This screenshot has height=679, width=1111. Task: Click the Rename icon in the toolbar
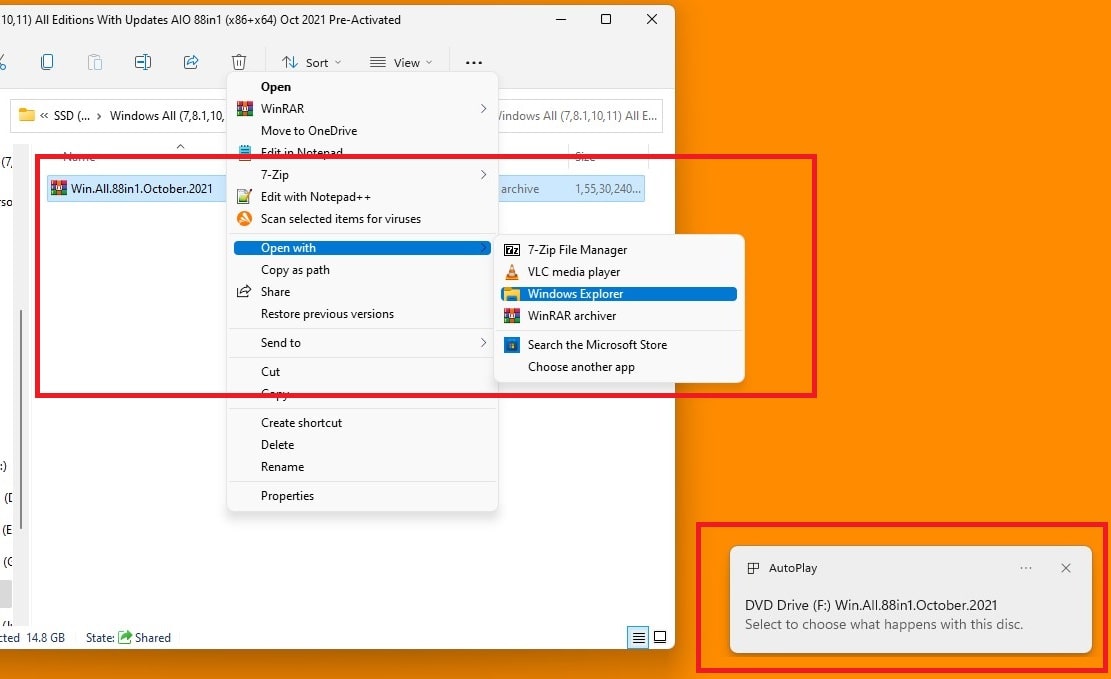(143, 61)
